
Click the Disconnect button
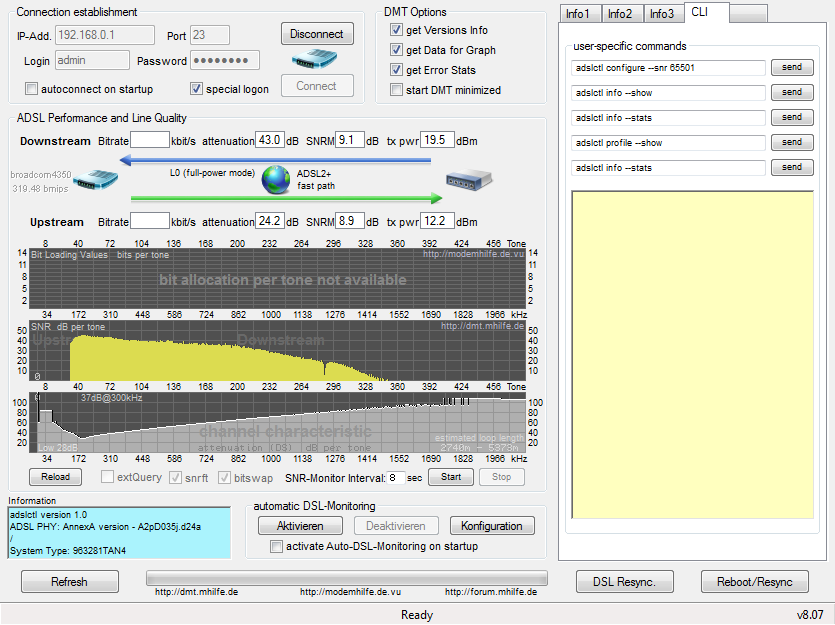coord(317,34)
